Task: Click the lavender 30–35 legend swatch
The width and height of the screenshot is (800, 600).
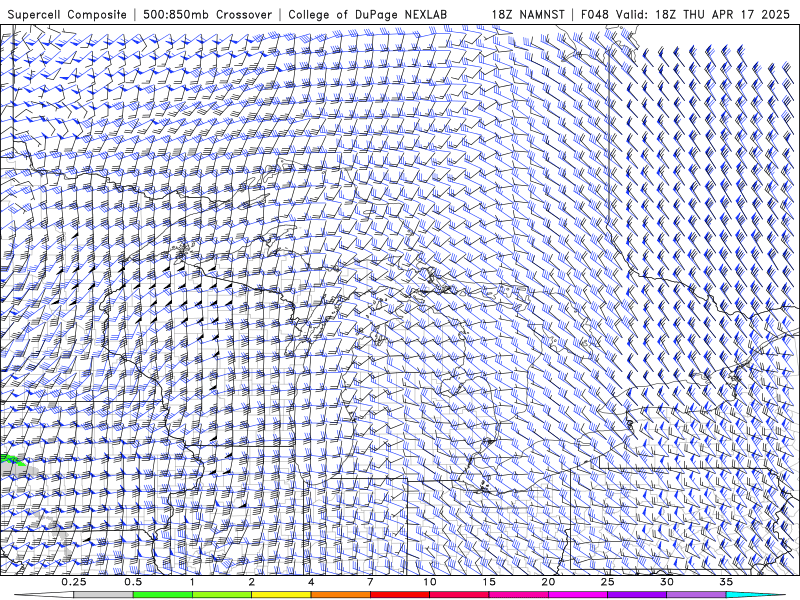Action: pyautogui.click(x=696, y=595)
